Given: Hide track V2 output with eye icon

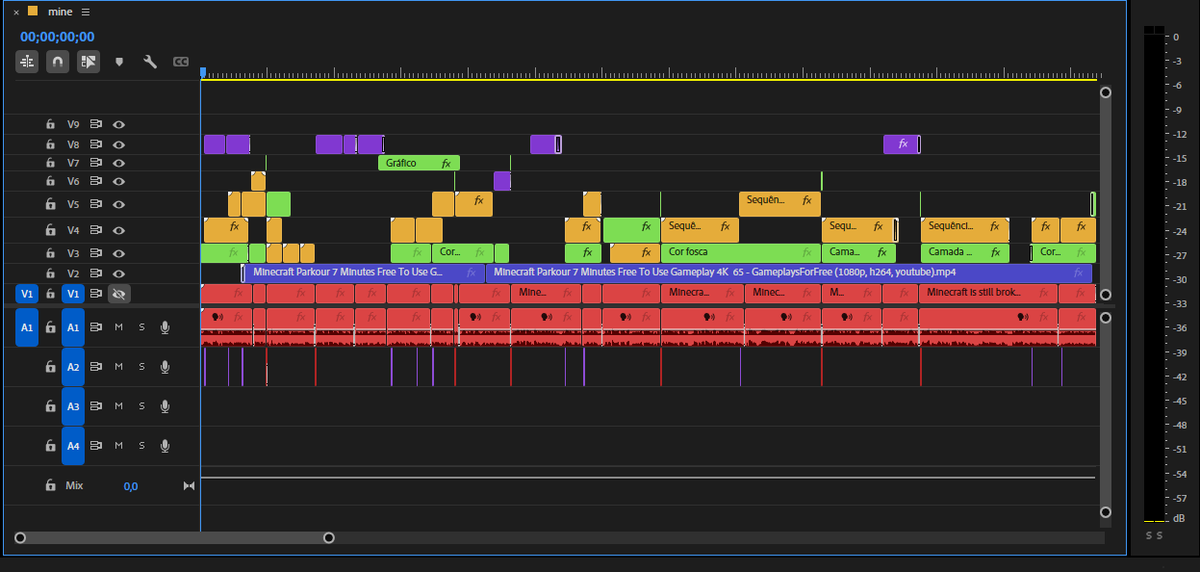Looking at the screenshot, I should [x=119, y=273].
